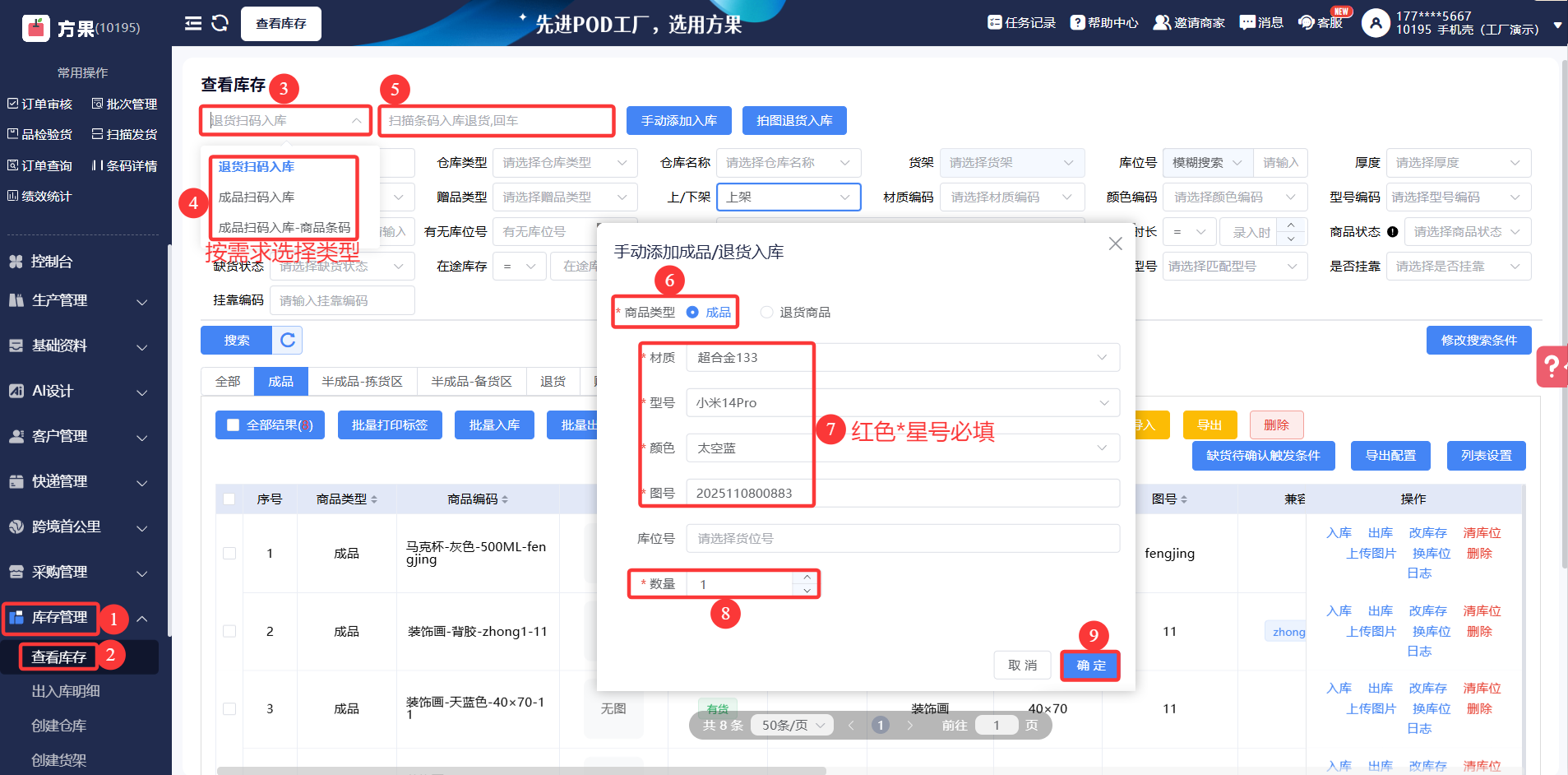Image resolution: width=1568 pixels, height=775 pixels.
Task: Switch to 半成品-拣货区 tab
Action: tap(362, 381)
